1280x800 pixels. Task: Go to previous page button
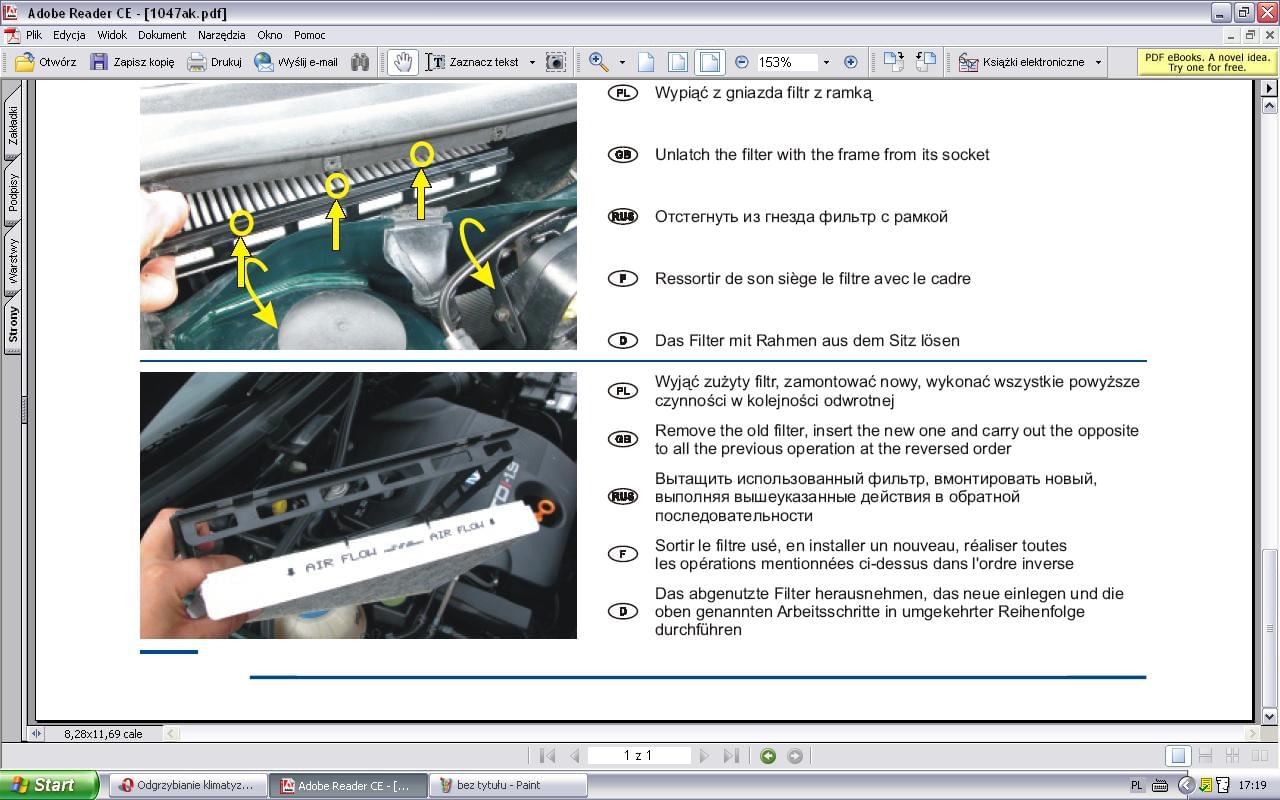tap(574, 756)
